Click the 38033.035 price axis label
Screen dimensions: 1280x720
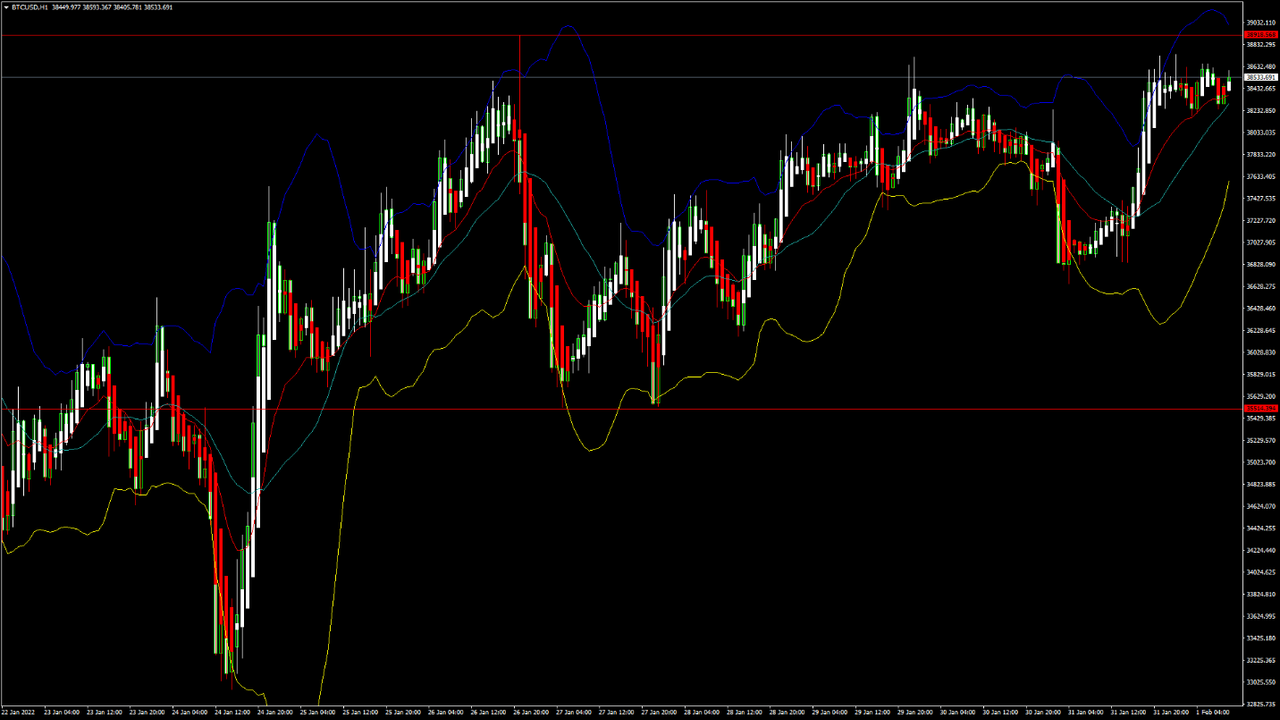tap(1260, 132)
